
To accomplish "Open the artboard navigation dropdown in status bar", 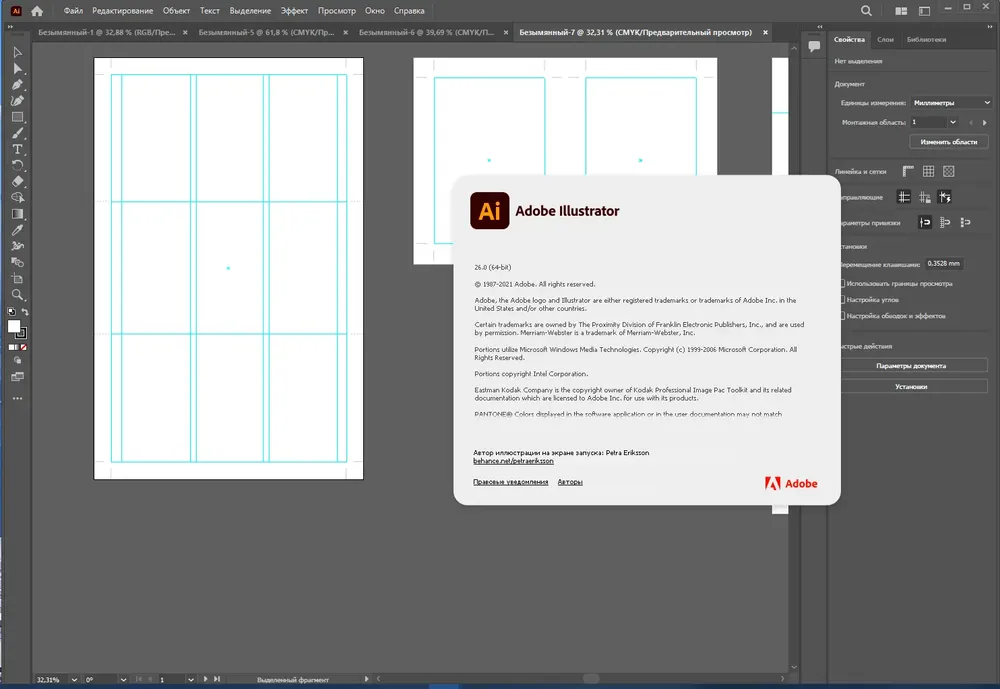I will click(x=190, y=679).
